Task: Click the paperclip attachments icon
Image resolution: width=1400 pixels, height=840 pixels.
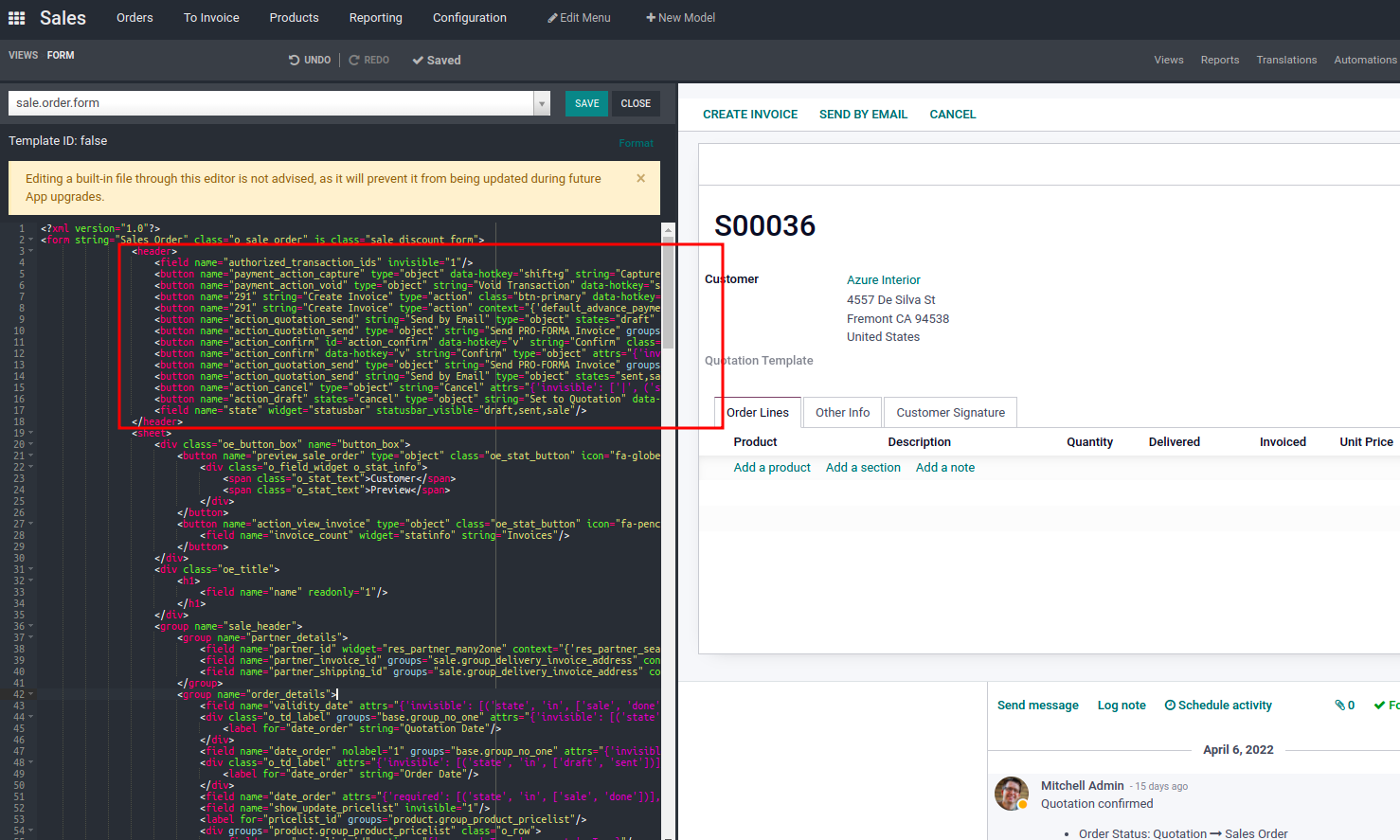Action: point(1339,705)
